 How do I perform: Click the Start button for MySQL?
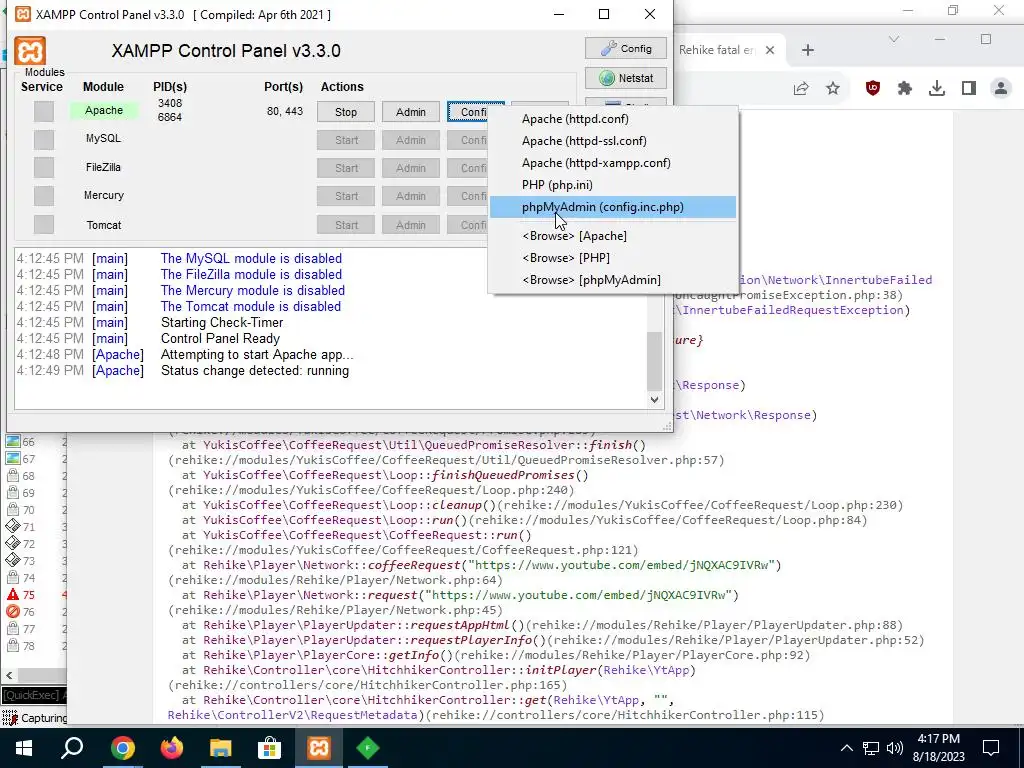point(345,140)
